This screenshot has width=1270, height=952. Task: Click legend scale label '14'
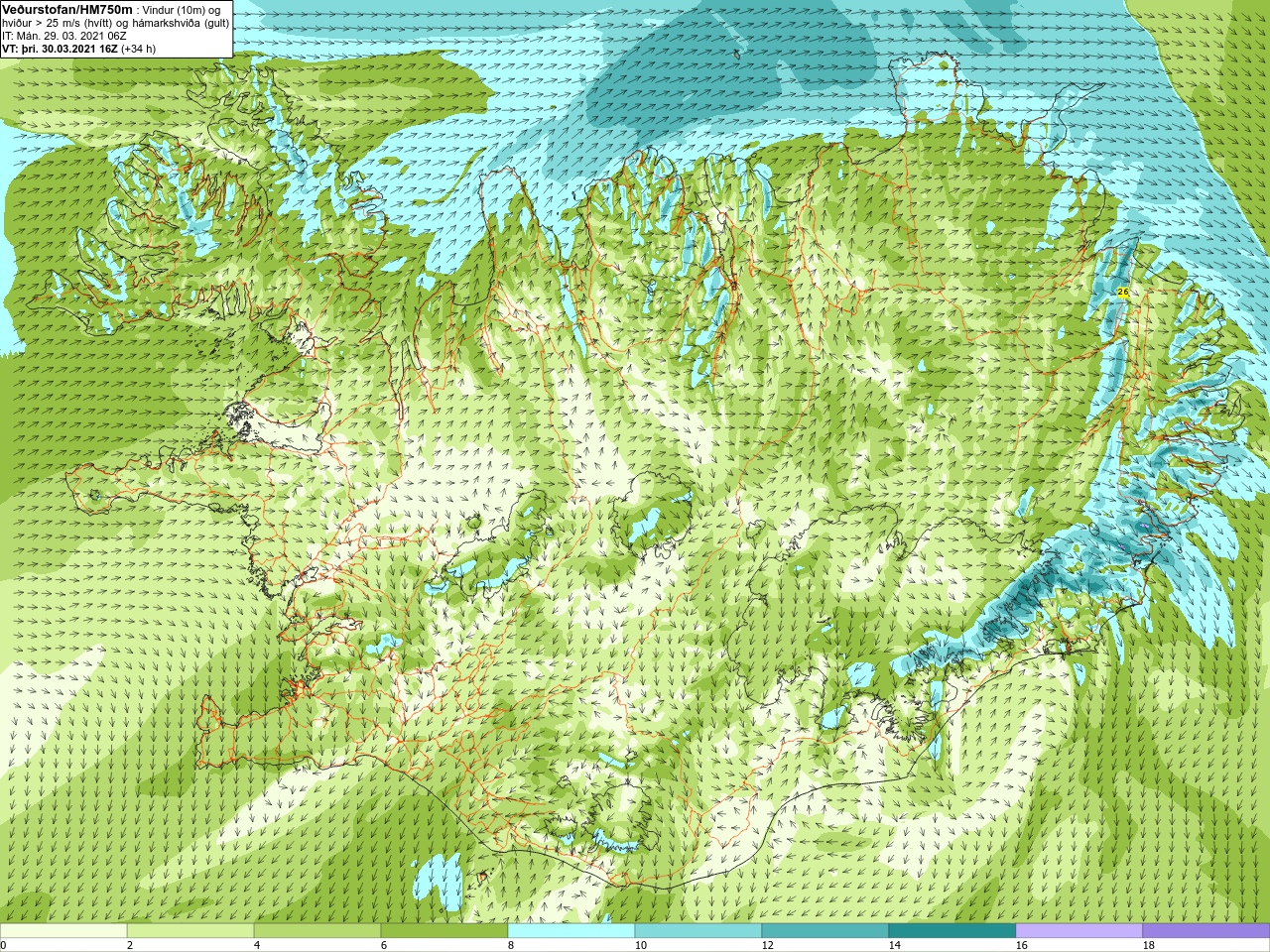point(894,945)
